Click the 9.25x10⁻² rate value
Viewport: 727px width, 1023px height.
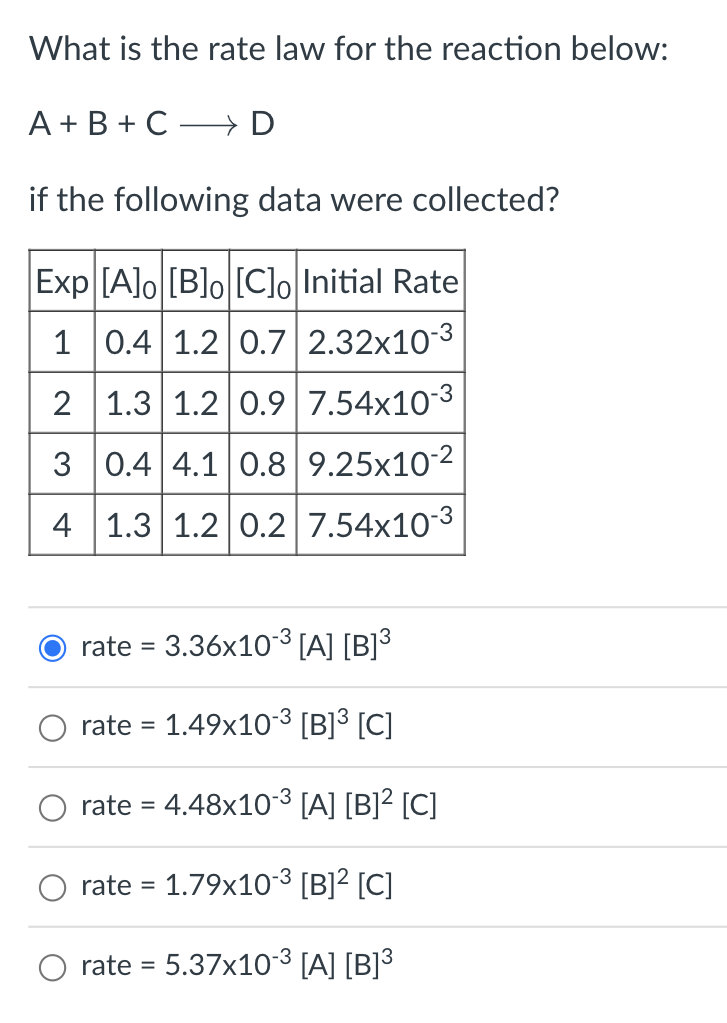click(x=380, y=464)
